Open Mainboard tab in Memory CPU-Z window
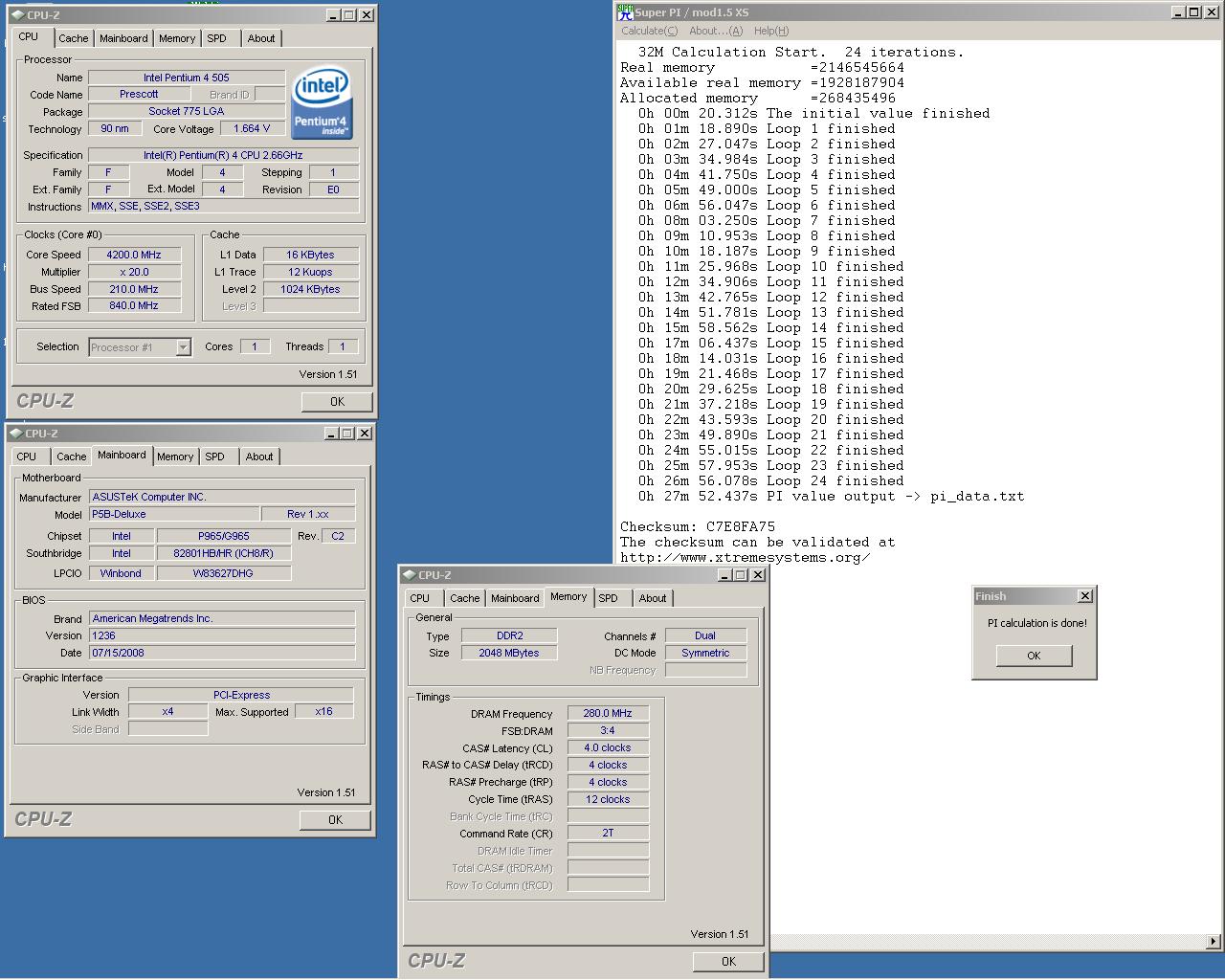1225x980 pixels. coord(515,598)
